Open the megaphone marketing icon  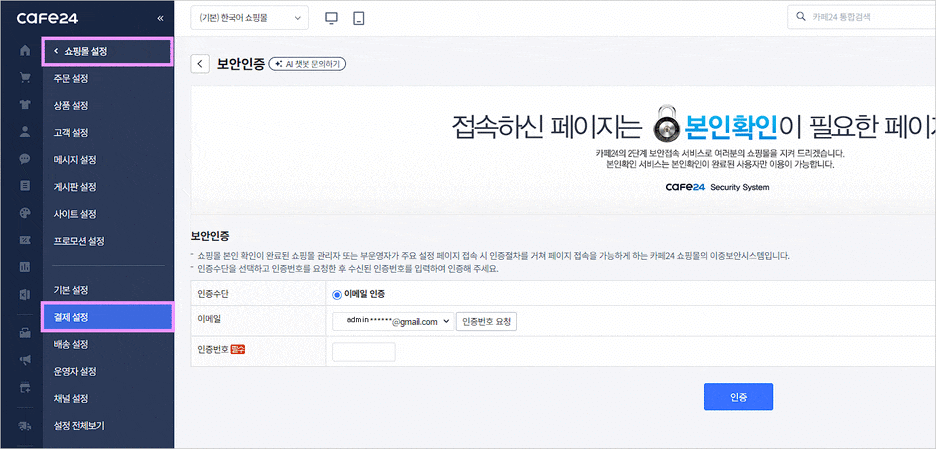tap(25, 360)
